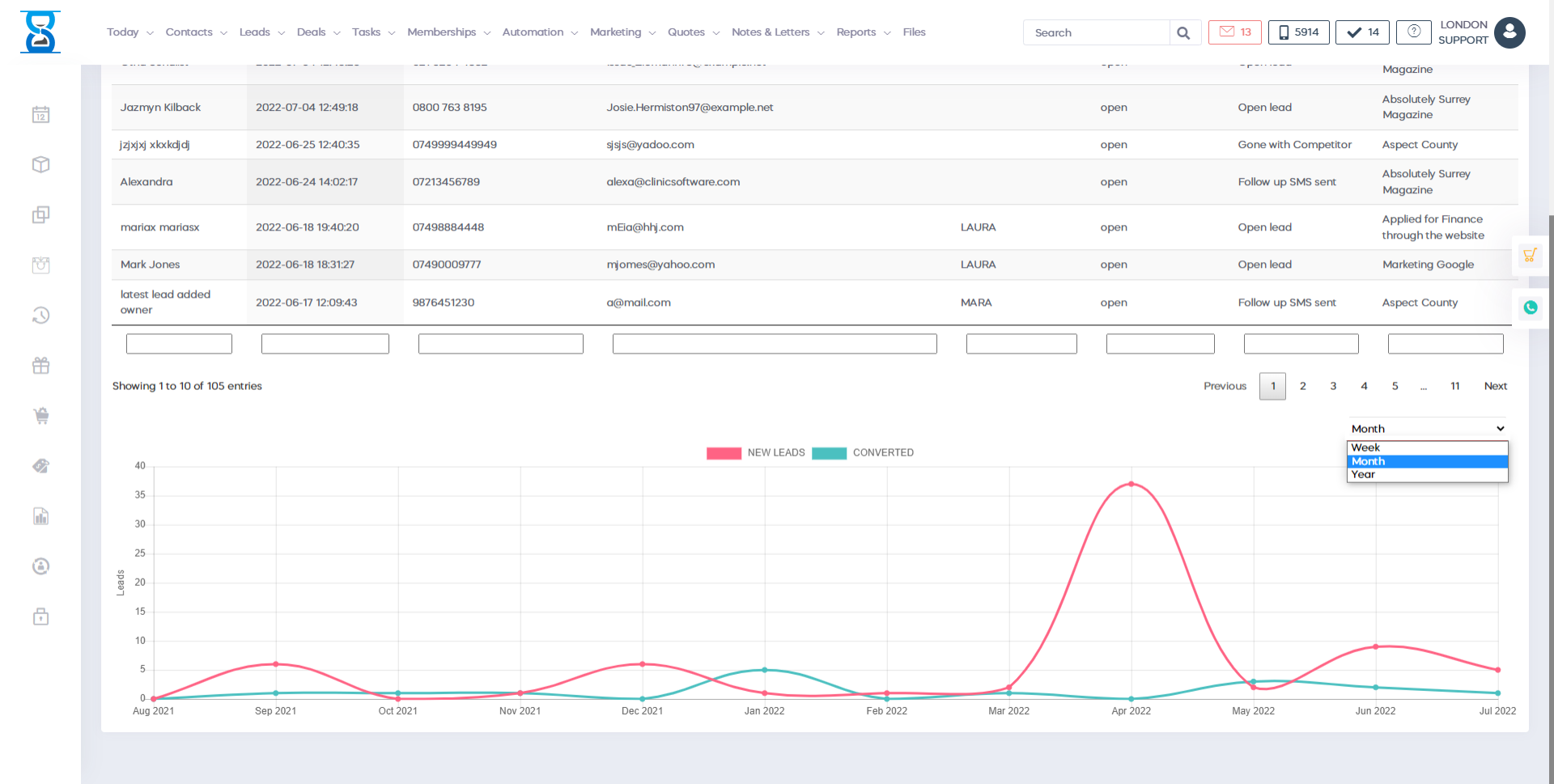
Task: Select Week from the period dropdown
Action: point(1426,447)
